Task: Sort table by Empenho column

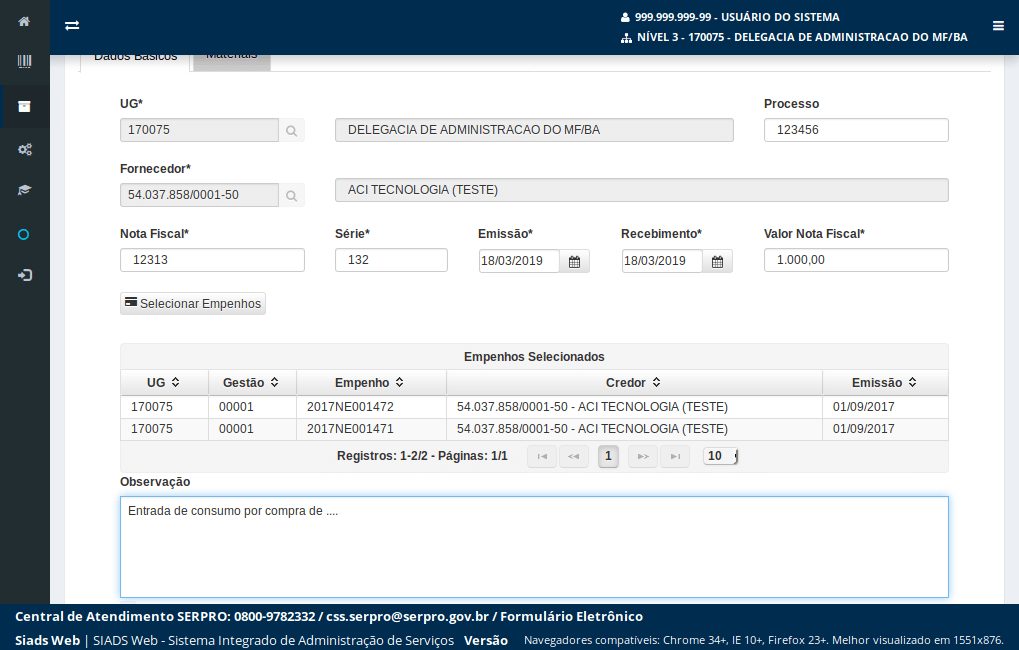Action: (x=371, y=383)
